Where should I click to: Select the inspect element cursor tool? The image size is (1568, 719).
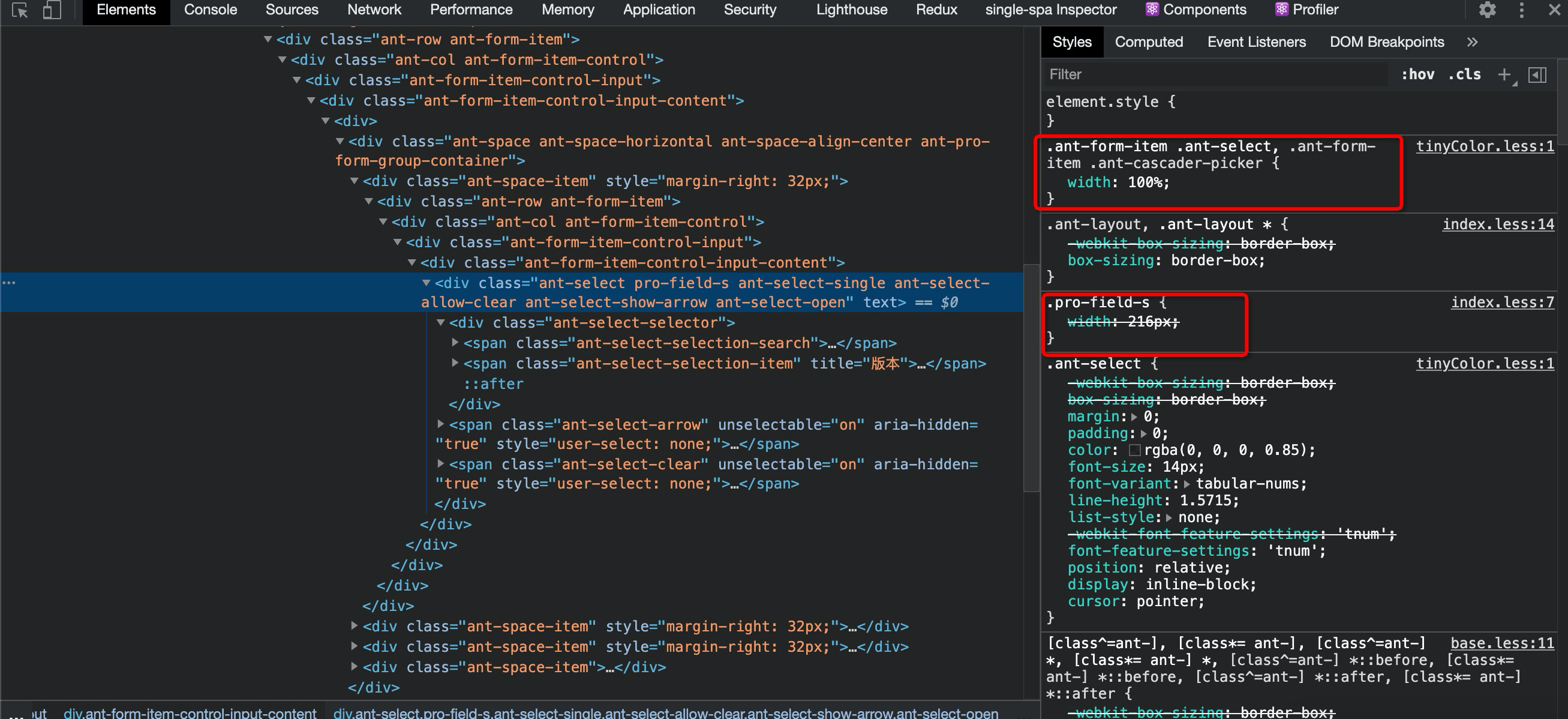point(20,10)
